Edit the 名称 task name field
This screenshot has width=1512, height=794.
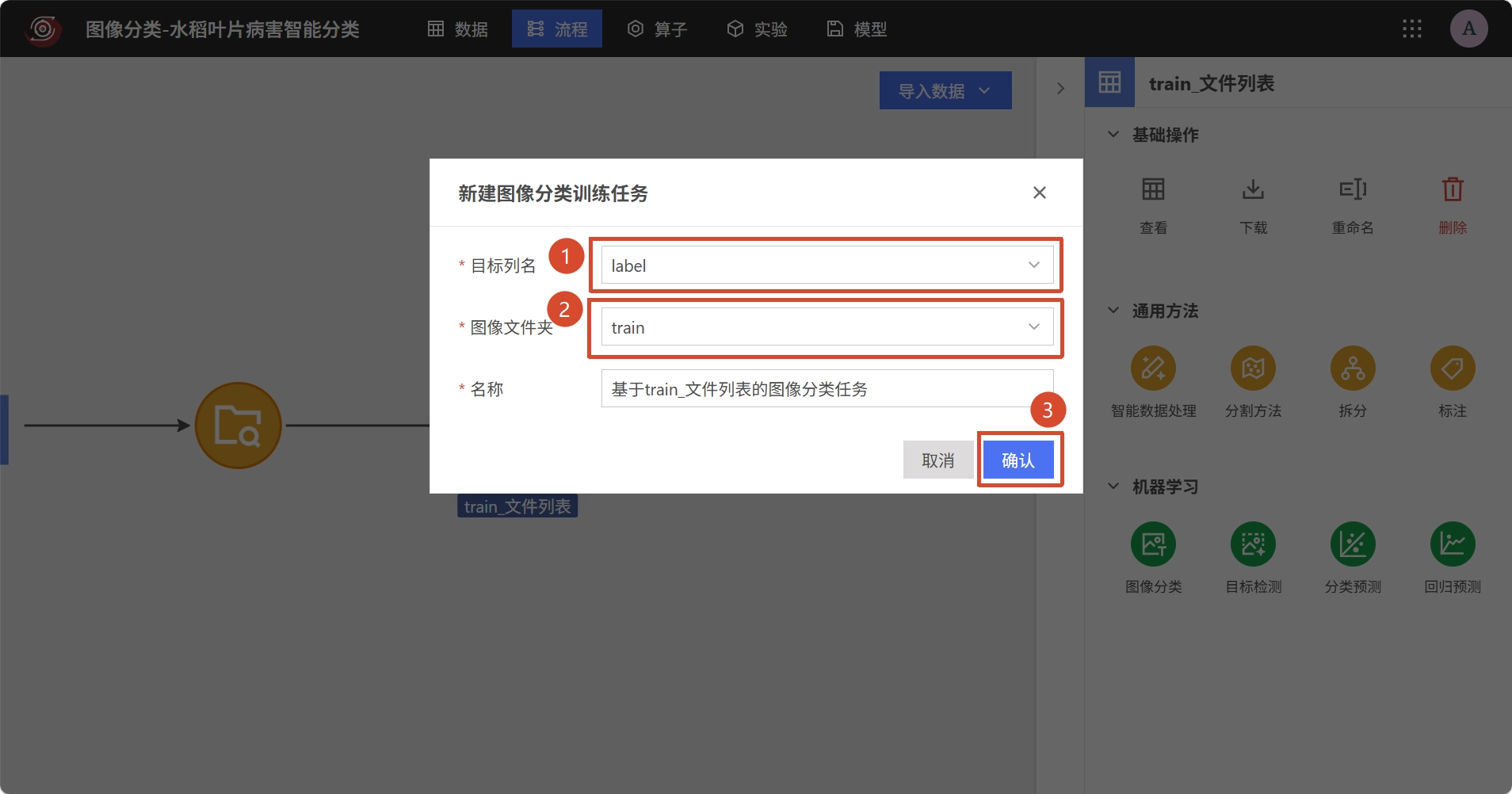[827, 389]
